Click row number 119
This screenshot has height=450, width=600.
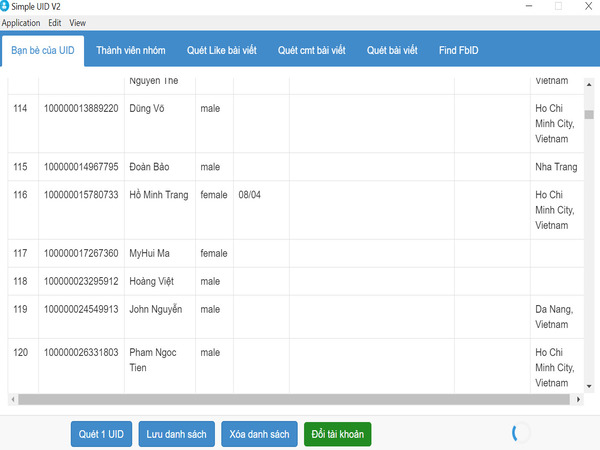[x=20, y=309]
